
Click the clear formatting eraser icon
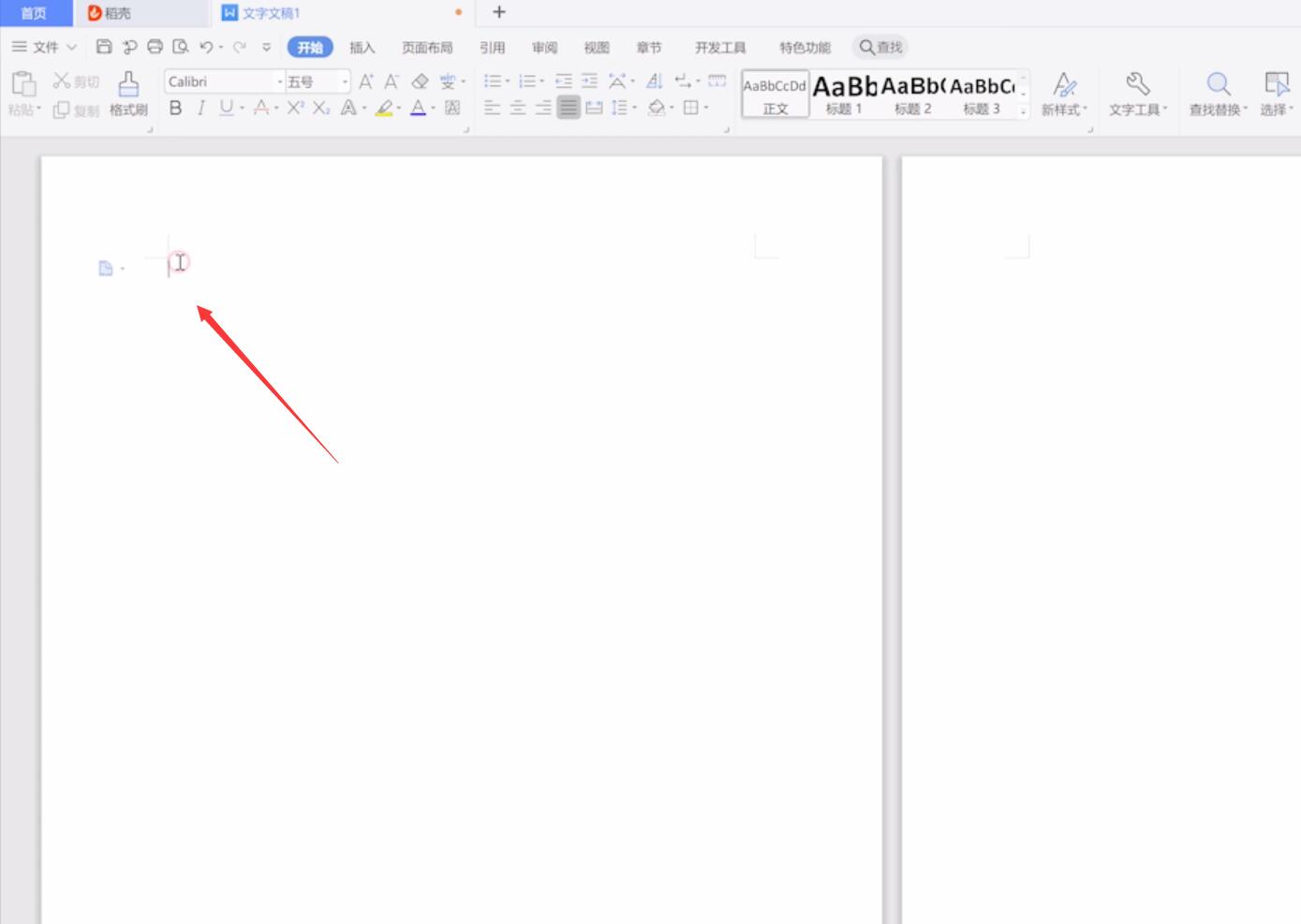point(421,81)
